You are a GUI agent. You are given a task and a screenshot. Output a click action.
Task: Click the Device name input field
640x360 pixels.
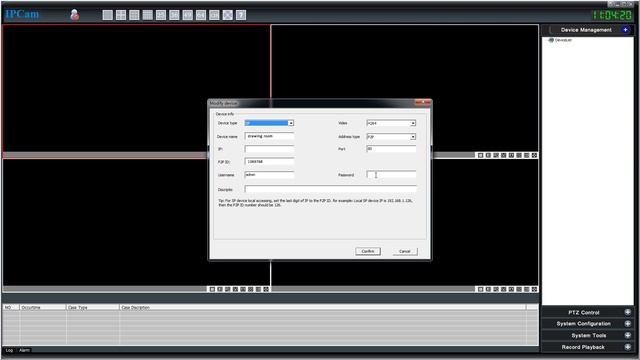point(269,136)
